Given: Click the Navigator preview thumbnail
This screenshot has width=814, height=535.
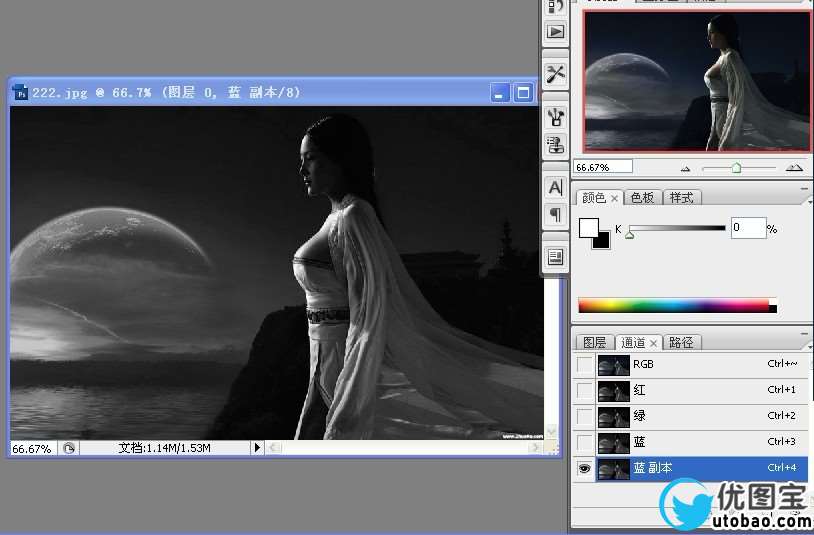Looking at the screenshot, I should (x=696, y=81).
